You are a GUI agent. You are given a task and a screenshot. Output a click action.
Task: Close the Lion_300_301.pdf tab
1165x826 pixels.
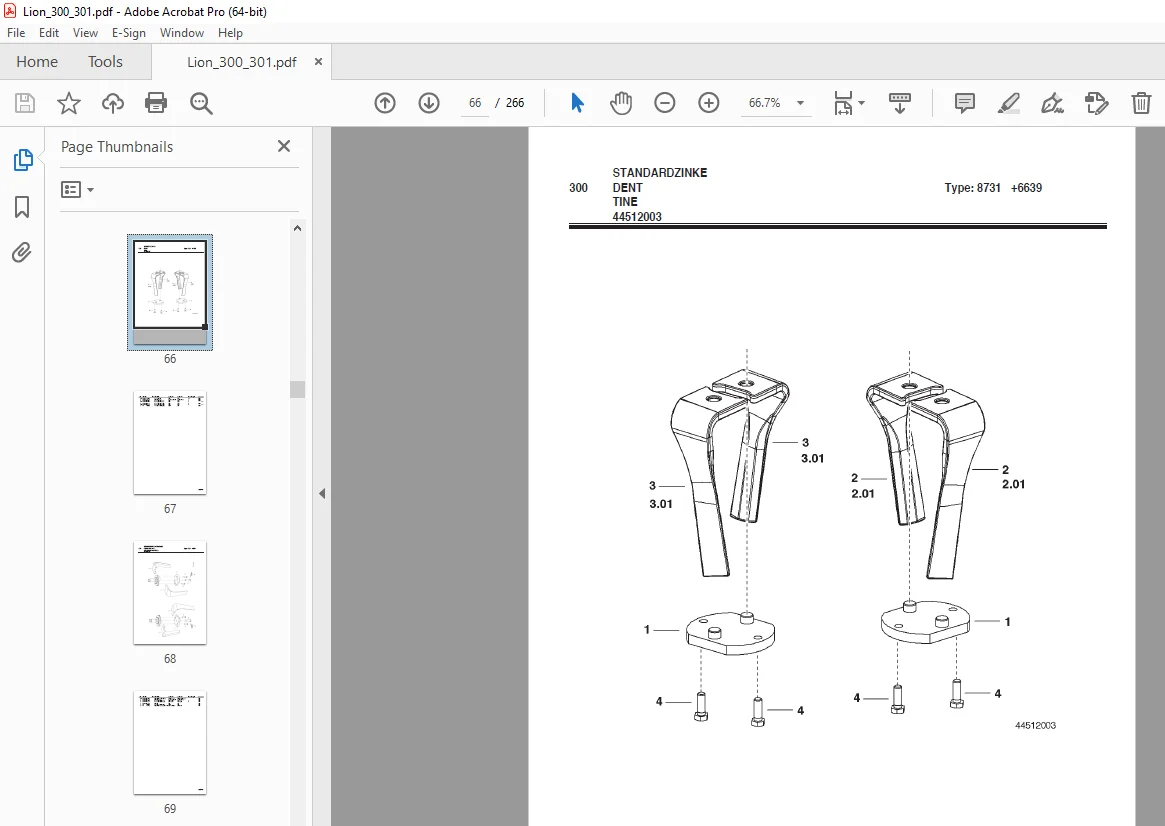318,62
